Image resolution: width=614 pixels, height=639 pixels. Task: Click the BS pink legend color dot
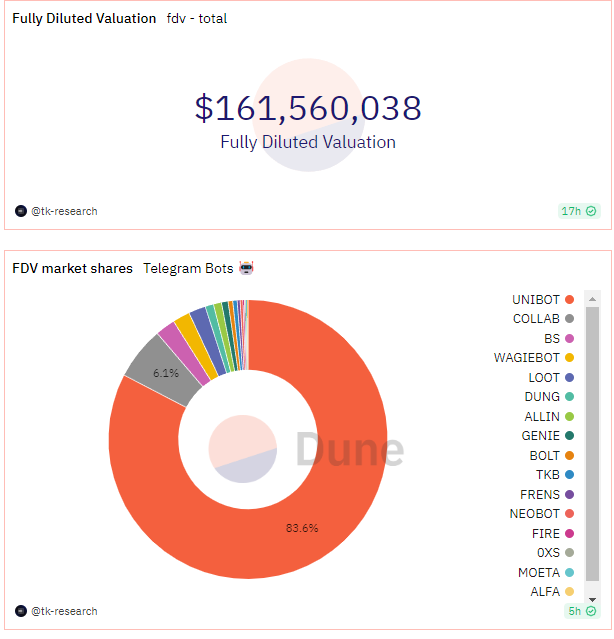point(569,339)
